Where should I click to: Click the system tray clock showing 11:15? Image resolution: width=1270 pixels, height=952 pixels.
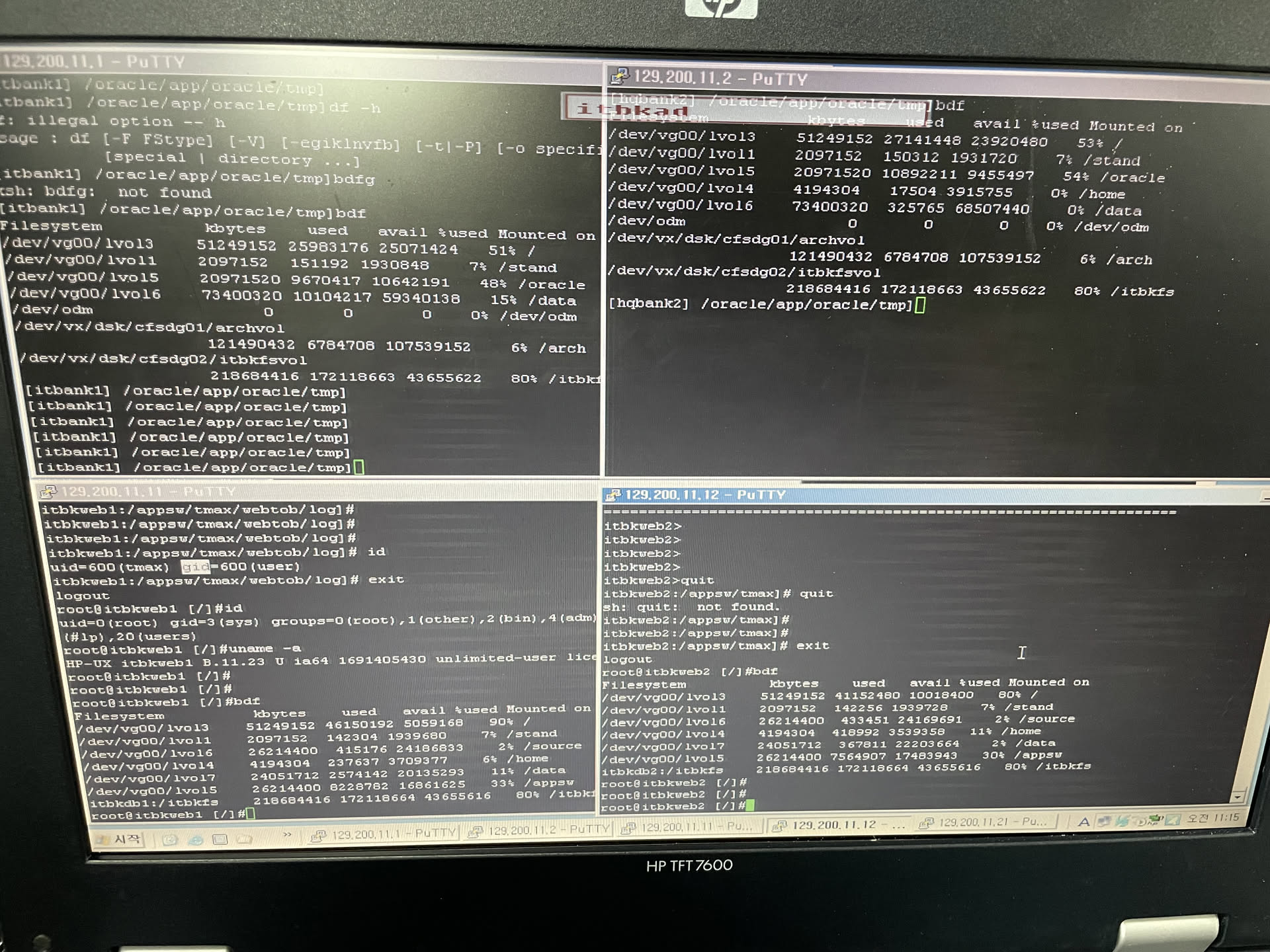click(x=1214, y=818)
